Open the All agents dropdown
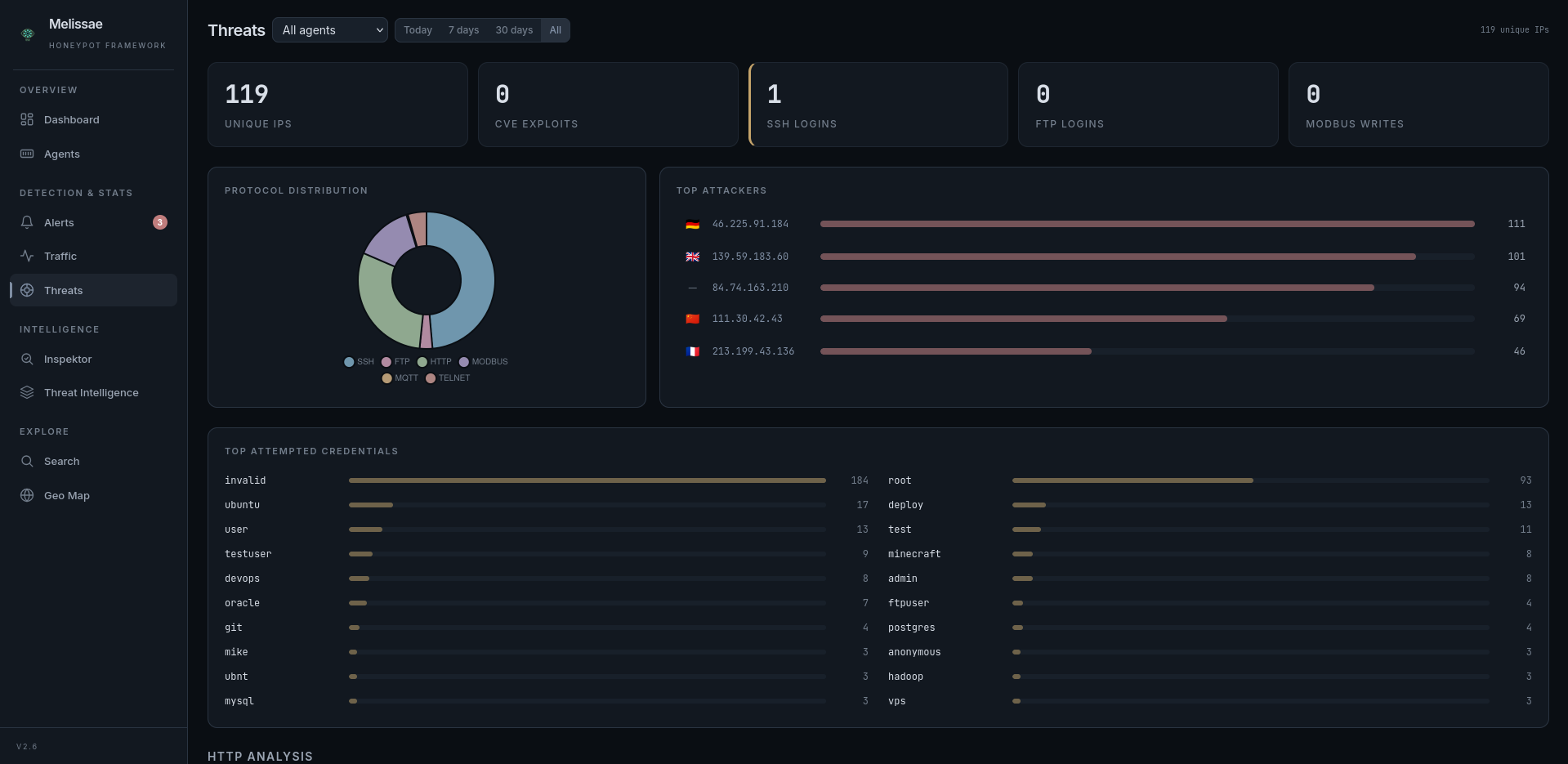The width and height of the screenshot is (1568, 764). (x=330, y=30)
